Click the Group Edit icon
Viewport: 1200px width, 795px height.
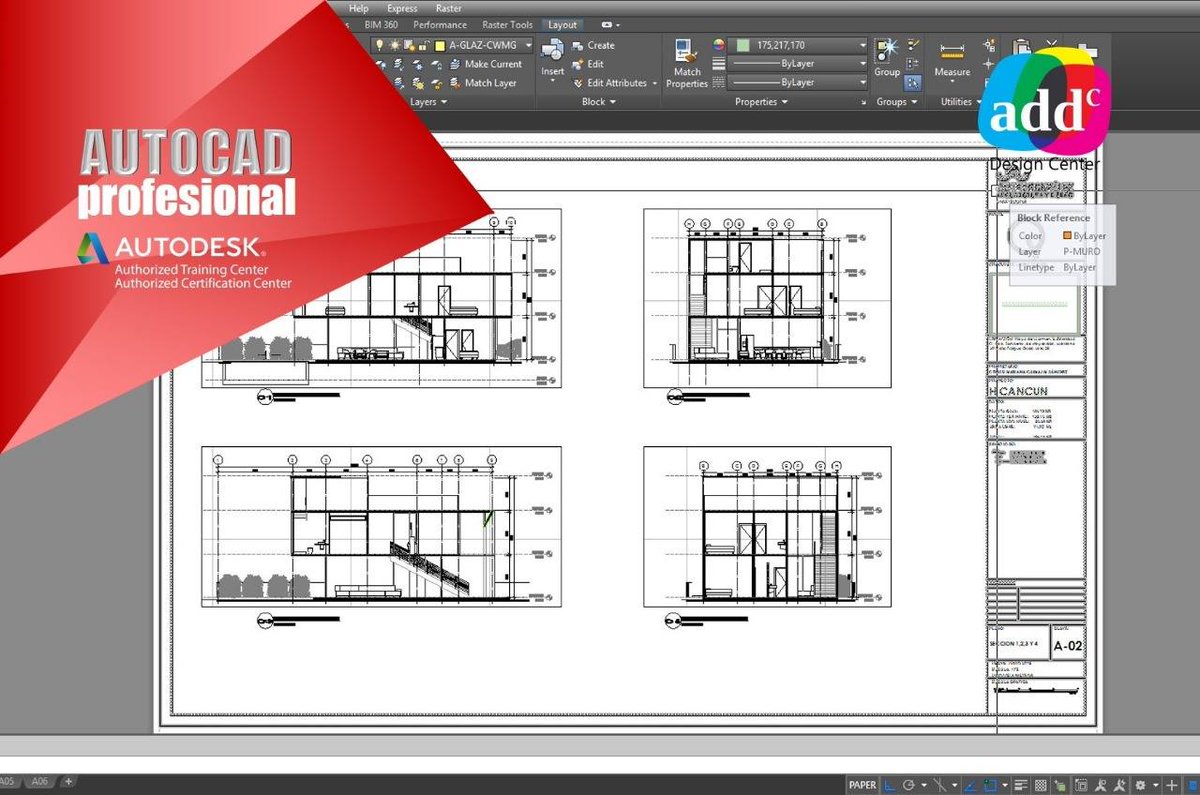(912, 64)
